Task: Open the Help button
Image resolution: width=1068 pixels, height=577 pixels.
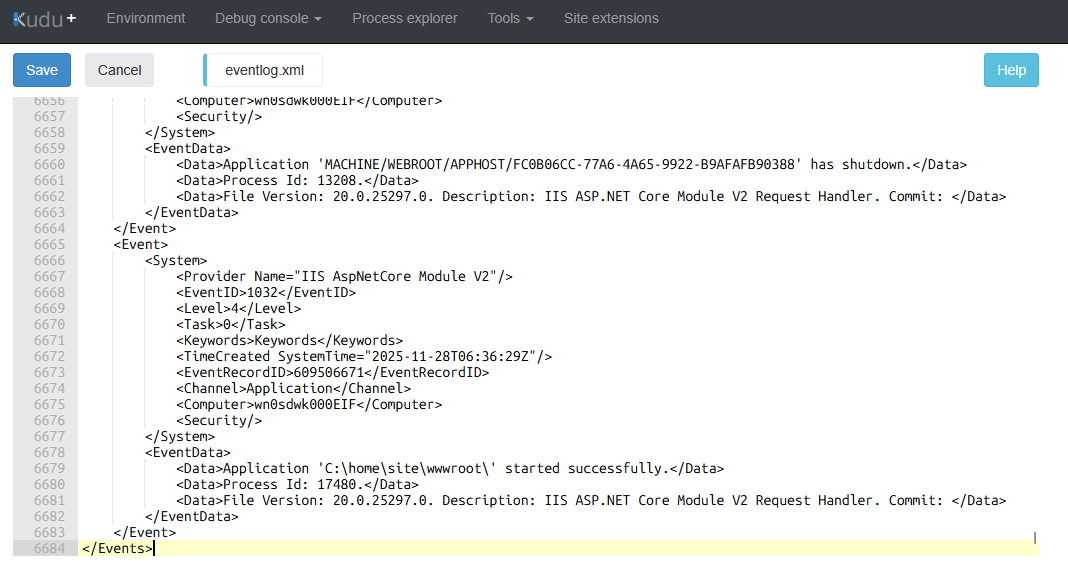Action: [x=1011, y=70]
